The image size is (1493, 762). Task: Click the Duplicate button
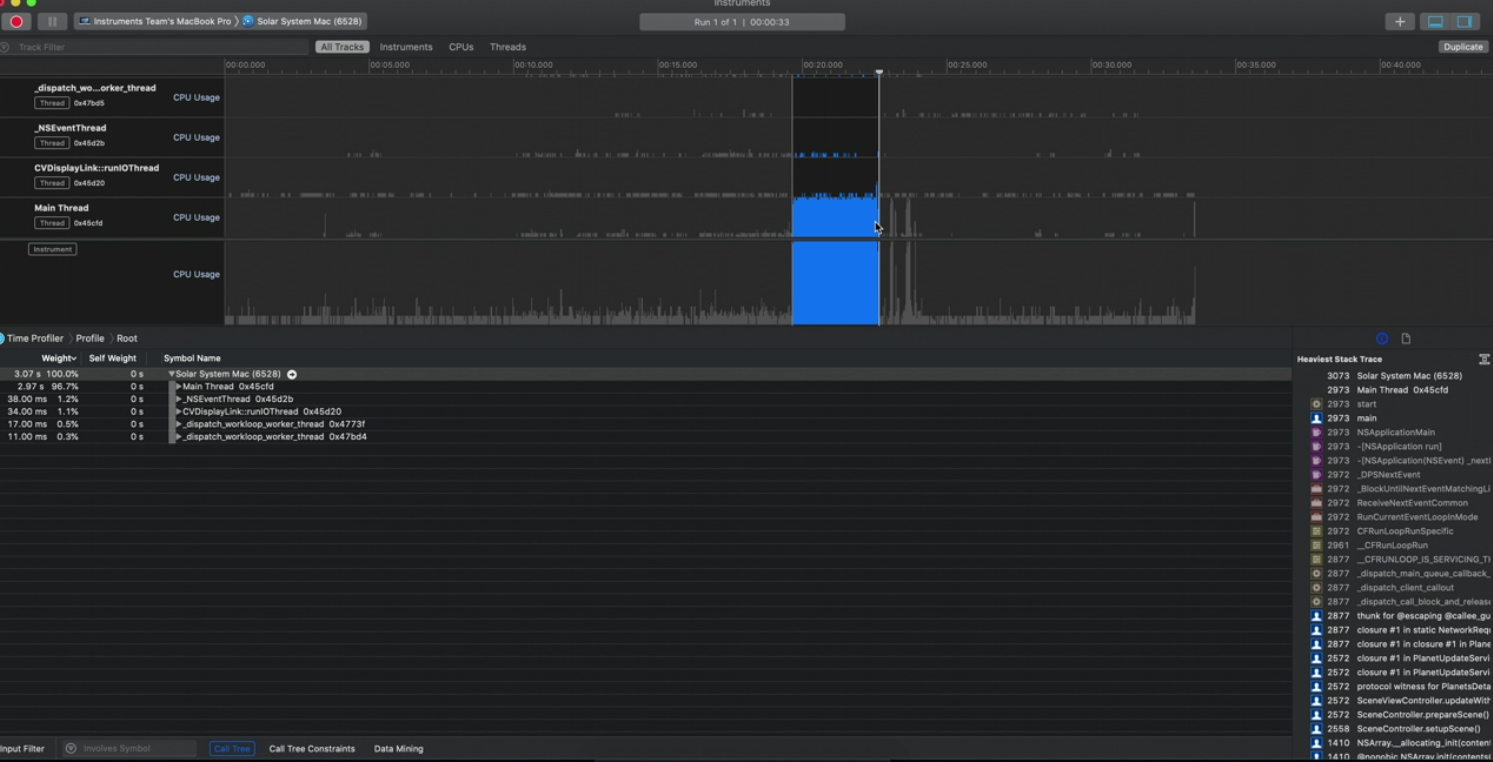tap(1463, 47)
